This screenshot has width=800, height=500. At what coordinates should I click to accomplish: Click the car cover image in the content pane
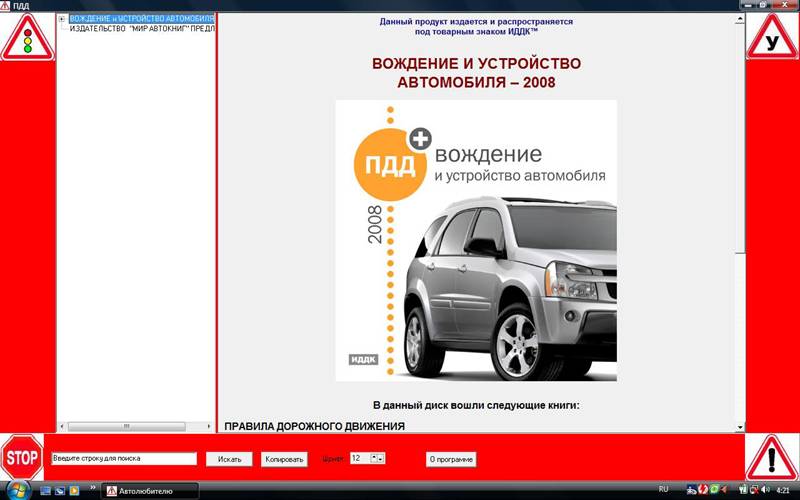click(x=476, y=240)
